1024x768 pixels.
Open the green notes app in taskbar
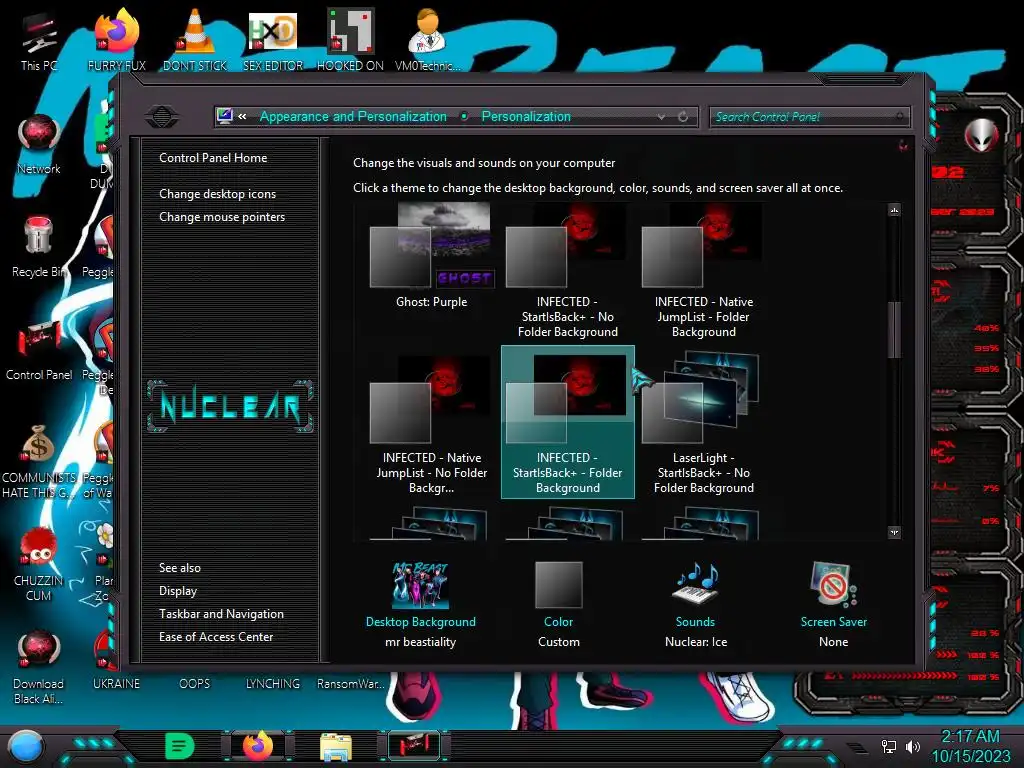point(180,746)
